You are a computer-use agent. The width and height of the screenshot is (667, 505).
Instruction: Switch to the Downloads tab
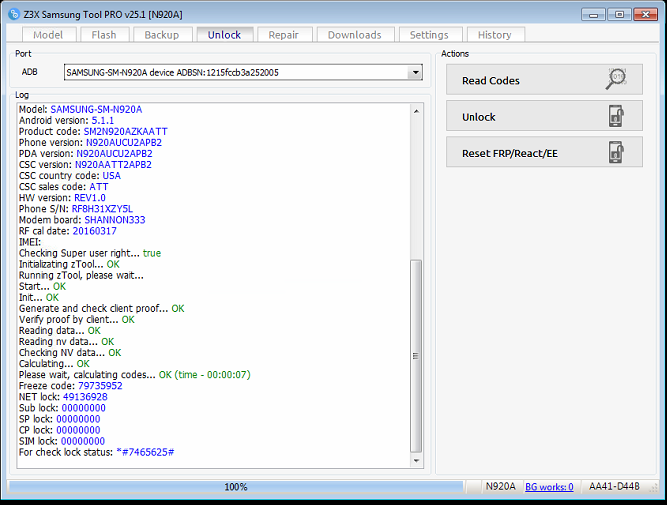coord(355,35)
